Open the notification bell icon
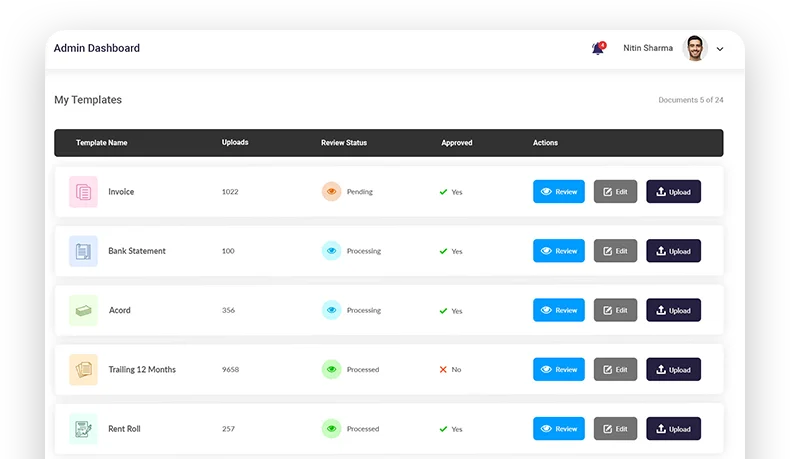 [598, 48]
